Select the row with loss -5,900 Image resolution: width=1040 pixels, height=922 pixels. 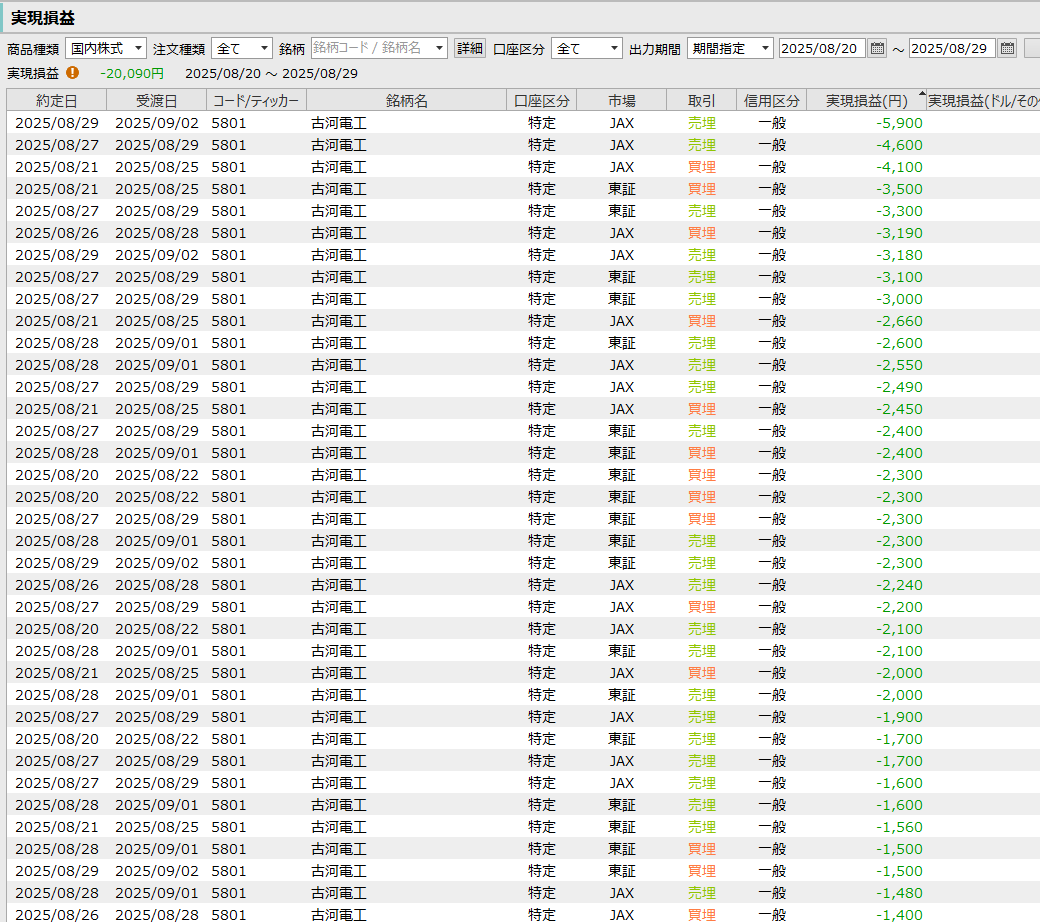pos(523,123)
